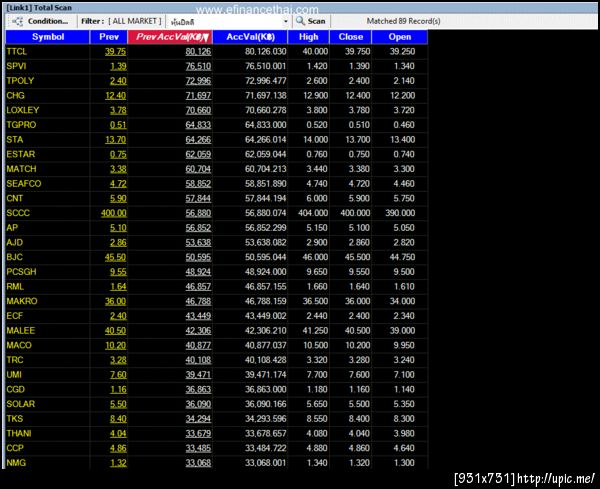Click AccVal 42,306.210 for MALEE
Image resolution: width=600 pixels, height=489 pixels.
click(266, 331)
